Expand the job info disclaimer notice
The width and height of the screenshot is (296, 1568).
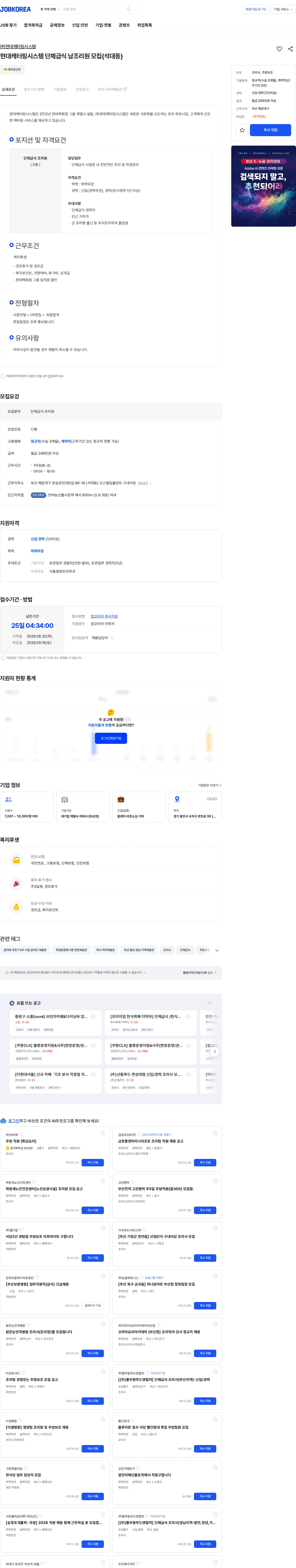[145, 973]
